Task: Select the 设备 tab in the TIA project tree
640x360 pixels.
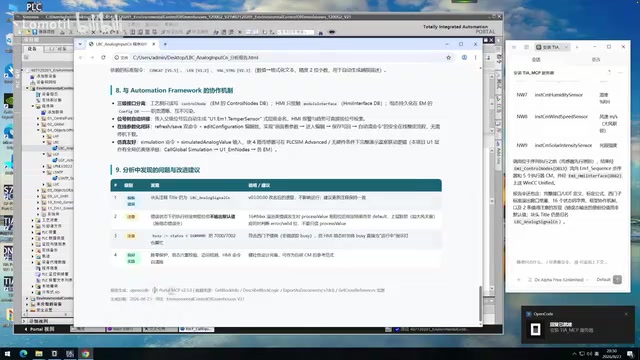Action: (x=32, y=49)
